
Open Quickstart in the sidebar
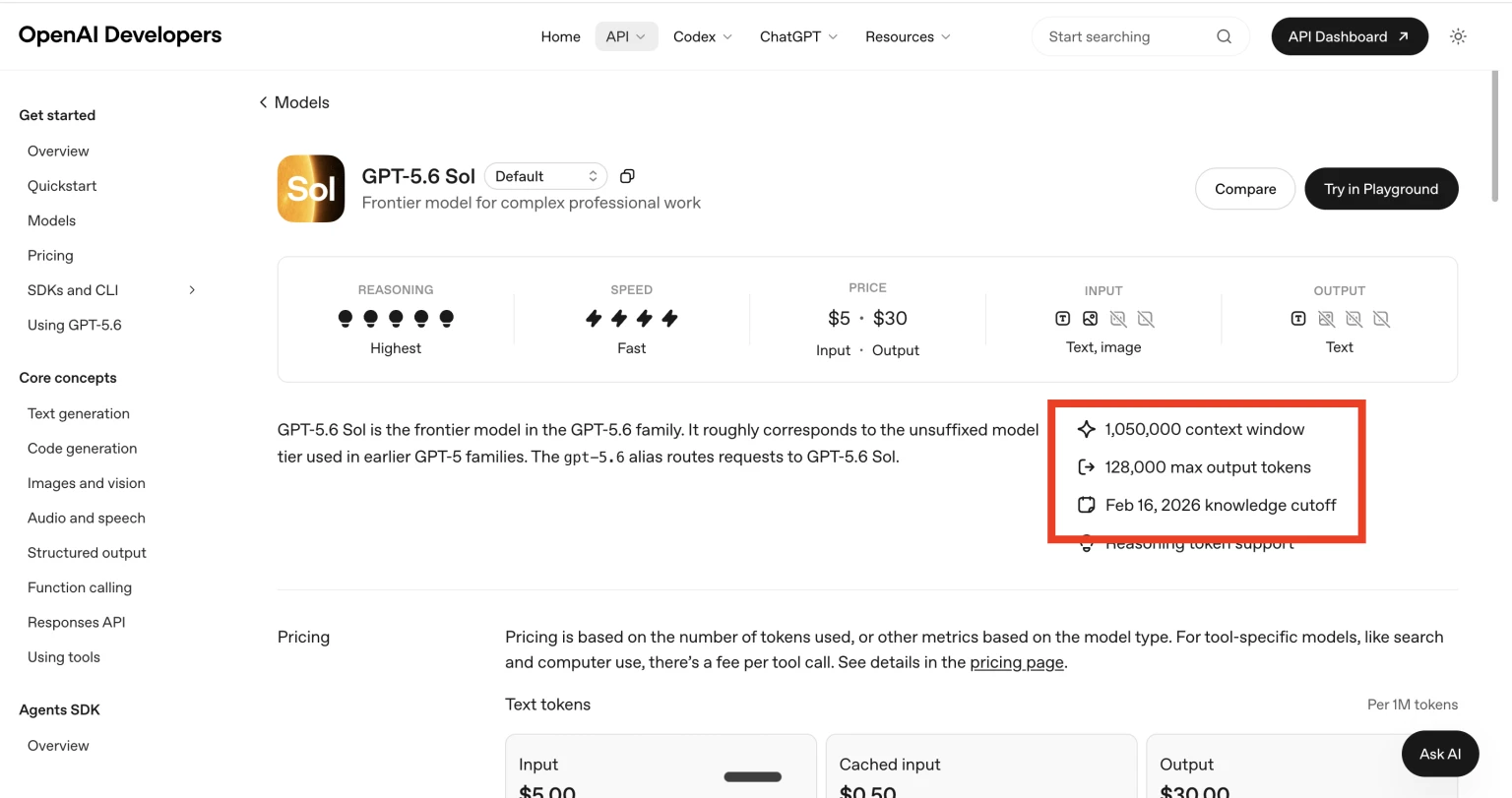point(62,186)
